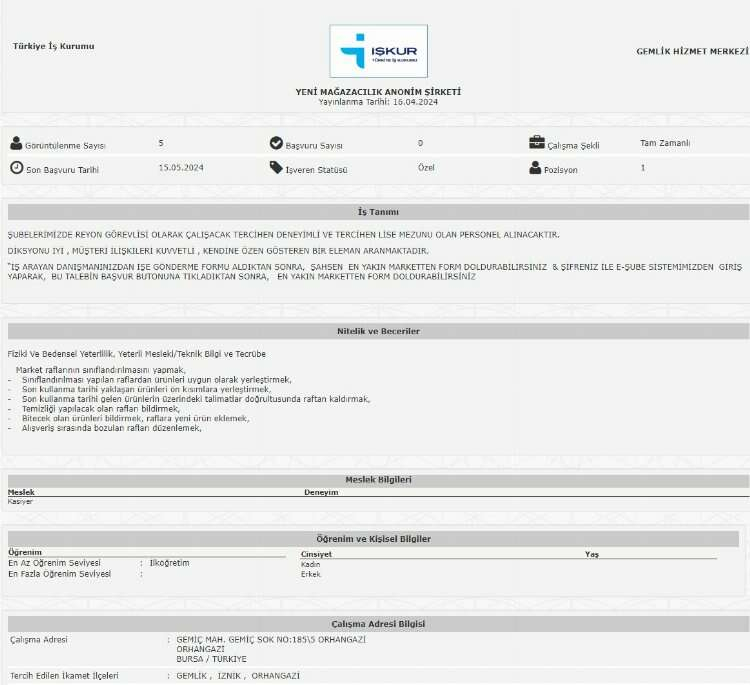Viewport: 750px width, 685px height.
Task: Click the Meslek Bilgileri section header
Action: click(x=378, y=480)
